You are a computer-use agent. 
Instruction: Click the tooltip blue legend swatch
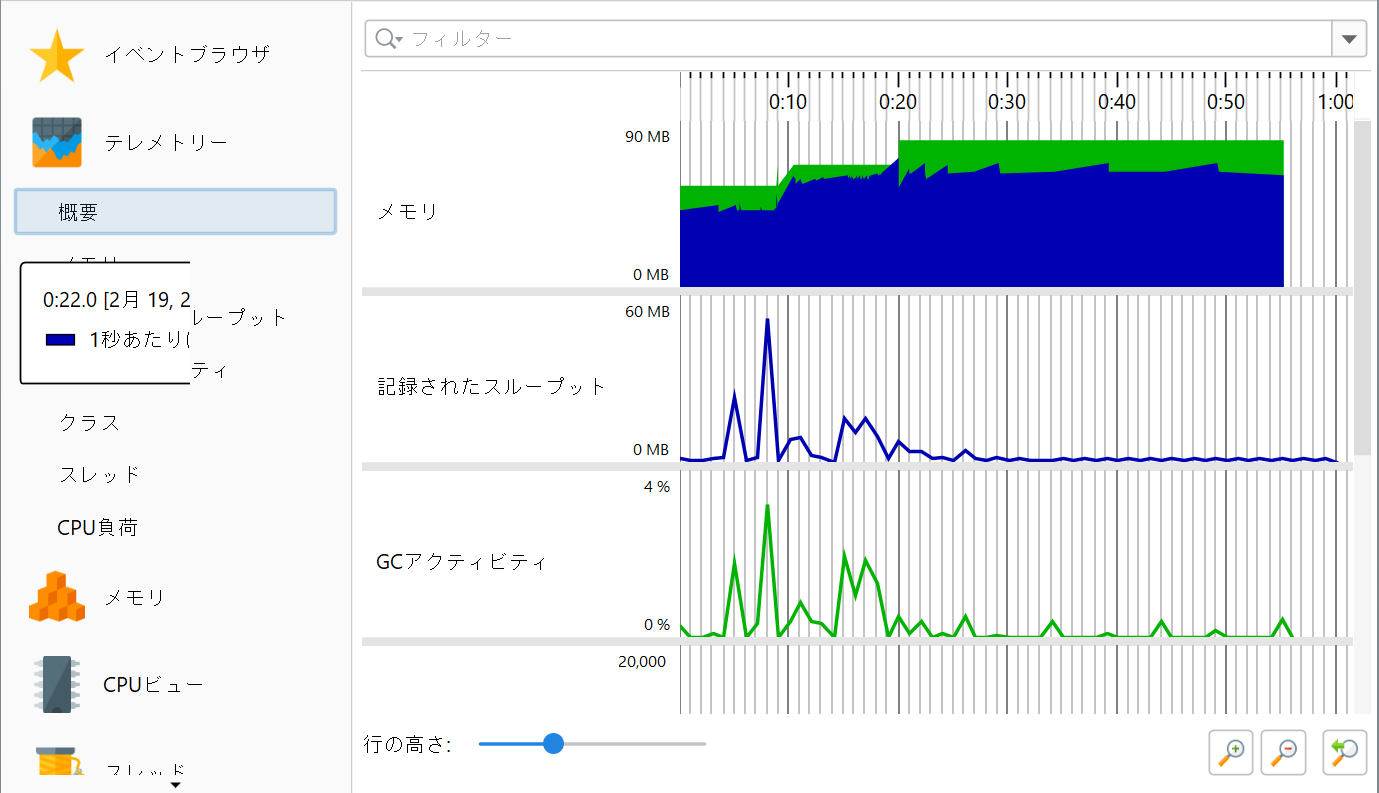coord(61,340)
